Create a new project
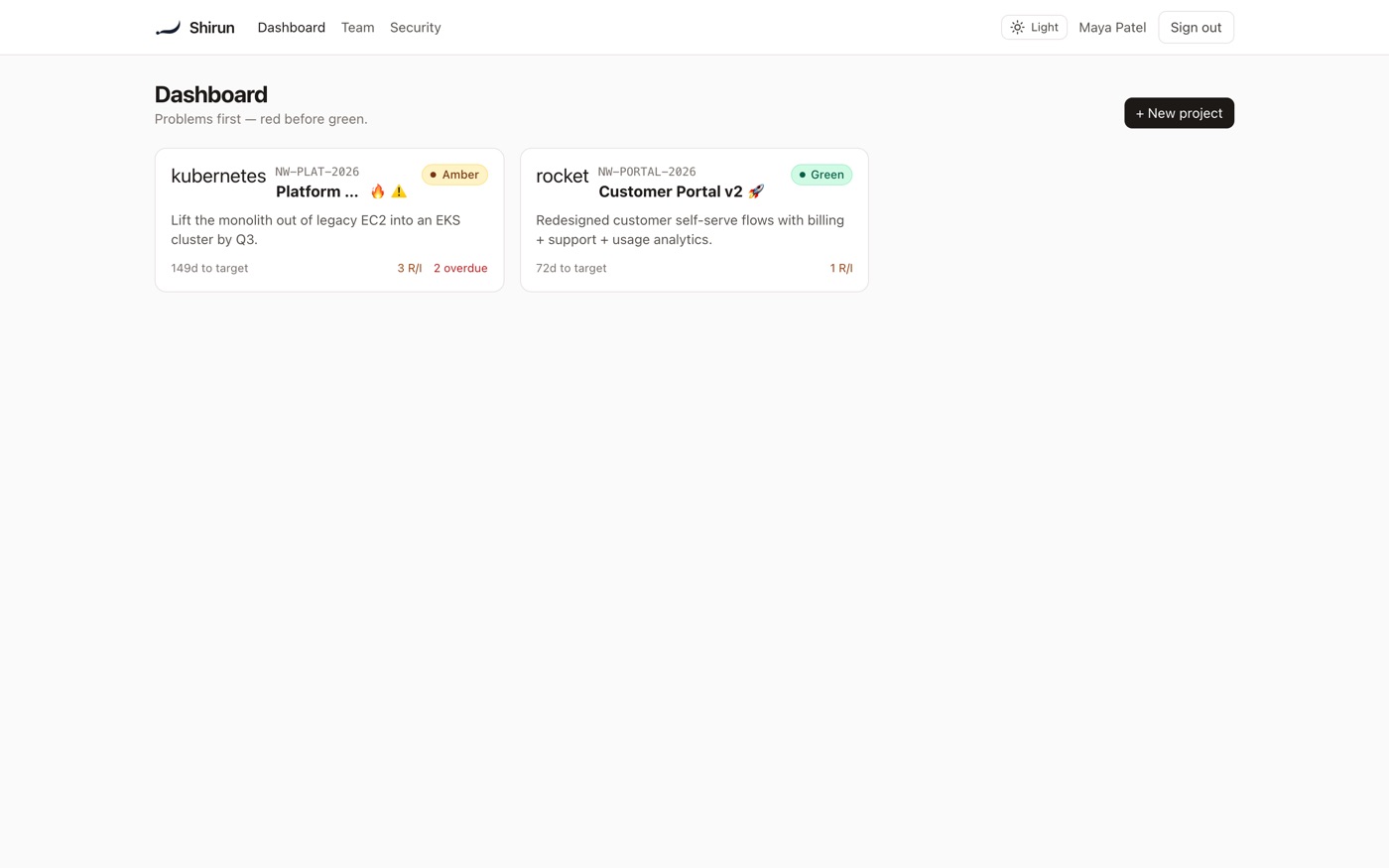 tap(1179, 113)
